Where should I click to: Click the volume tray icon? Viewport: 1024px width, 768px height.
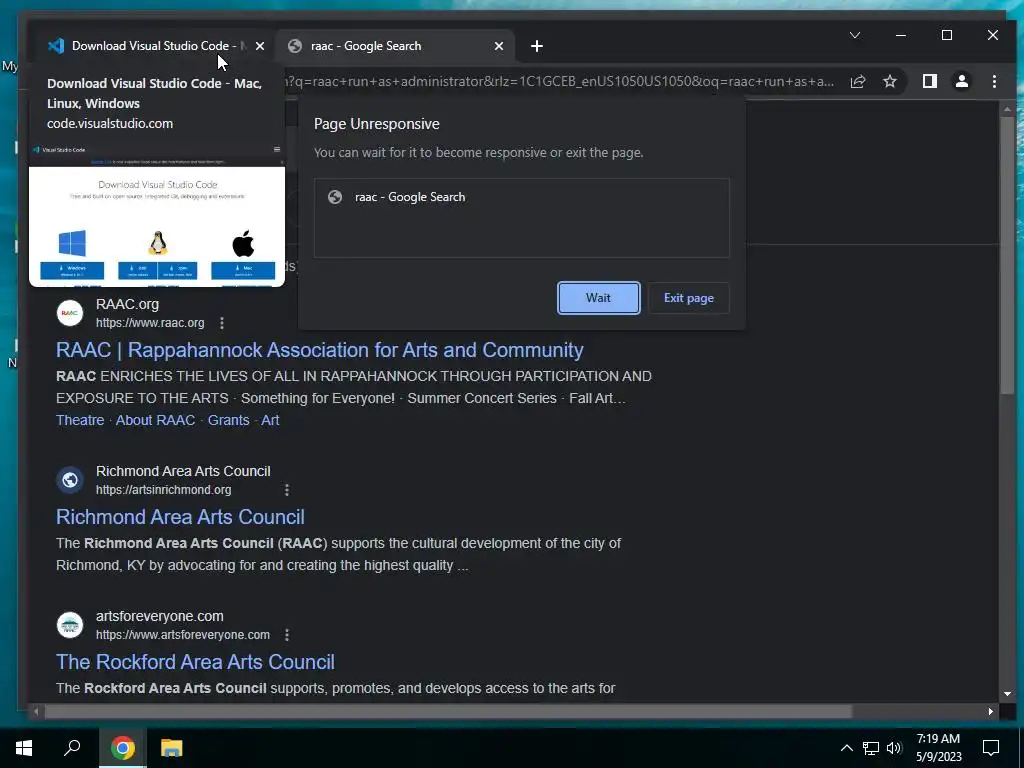(x=894, y=748)
